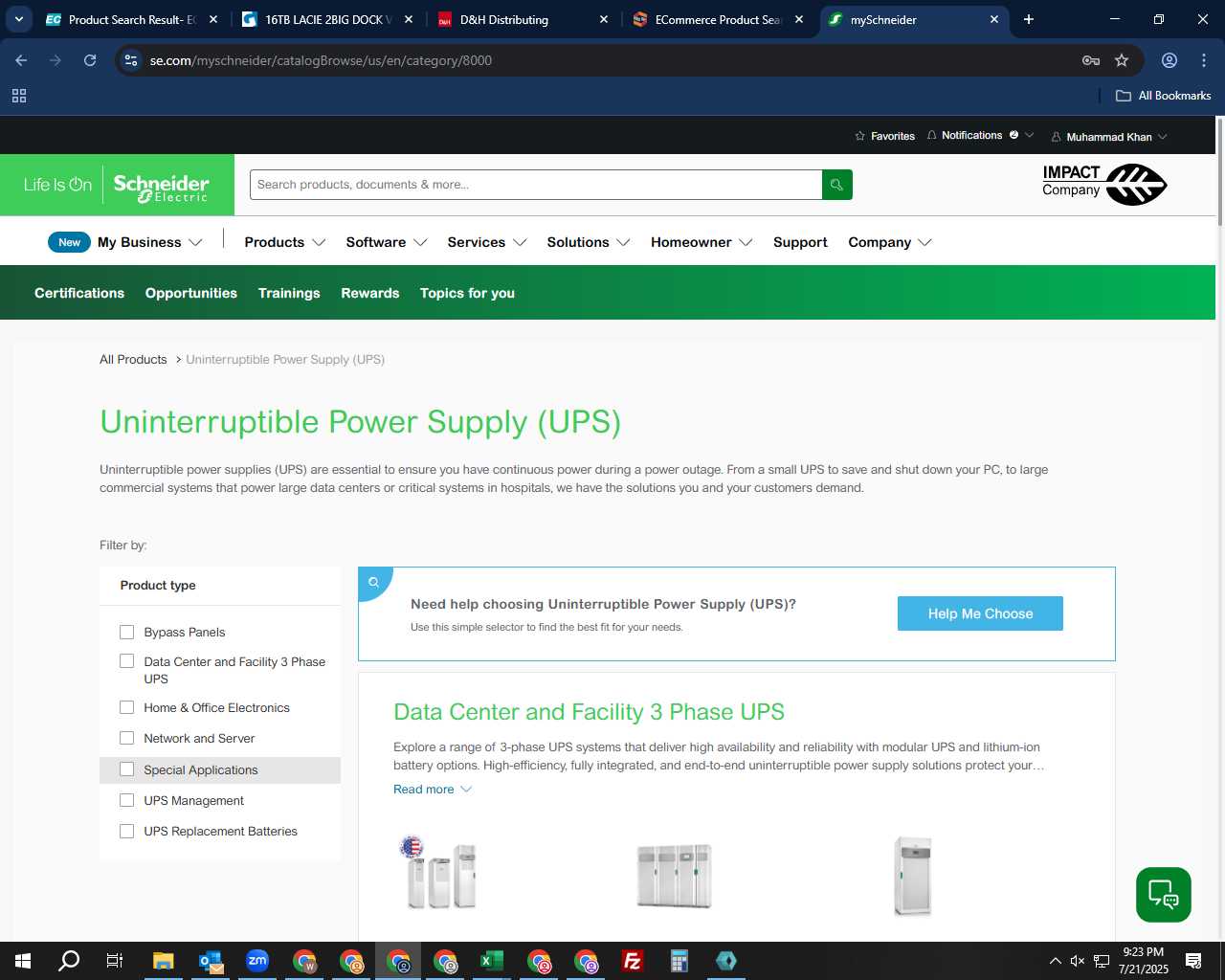Screen dimensions: 1225x980
Task: Click the search products input field
Action: pos(536,185)
